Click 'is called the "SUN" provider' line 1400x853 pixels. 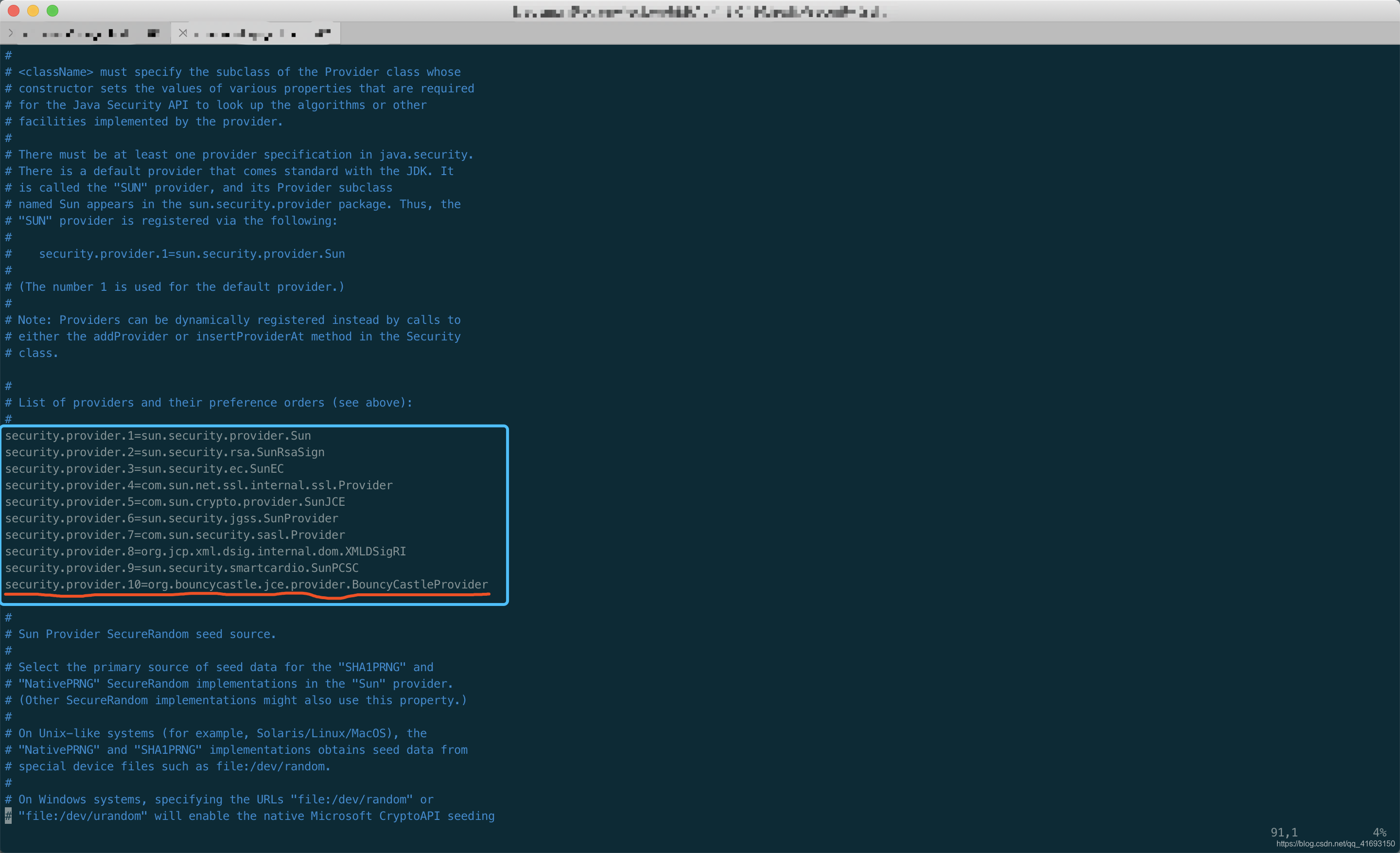tap(199, 188)
